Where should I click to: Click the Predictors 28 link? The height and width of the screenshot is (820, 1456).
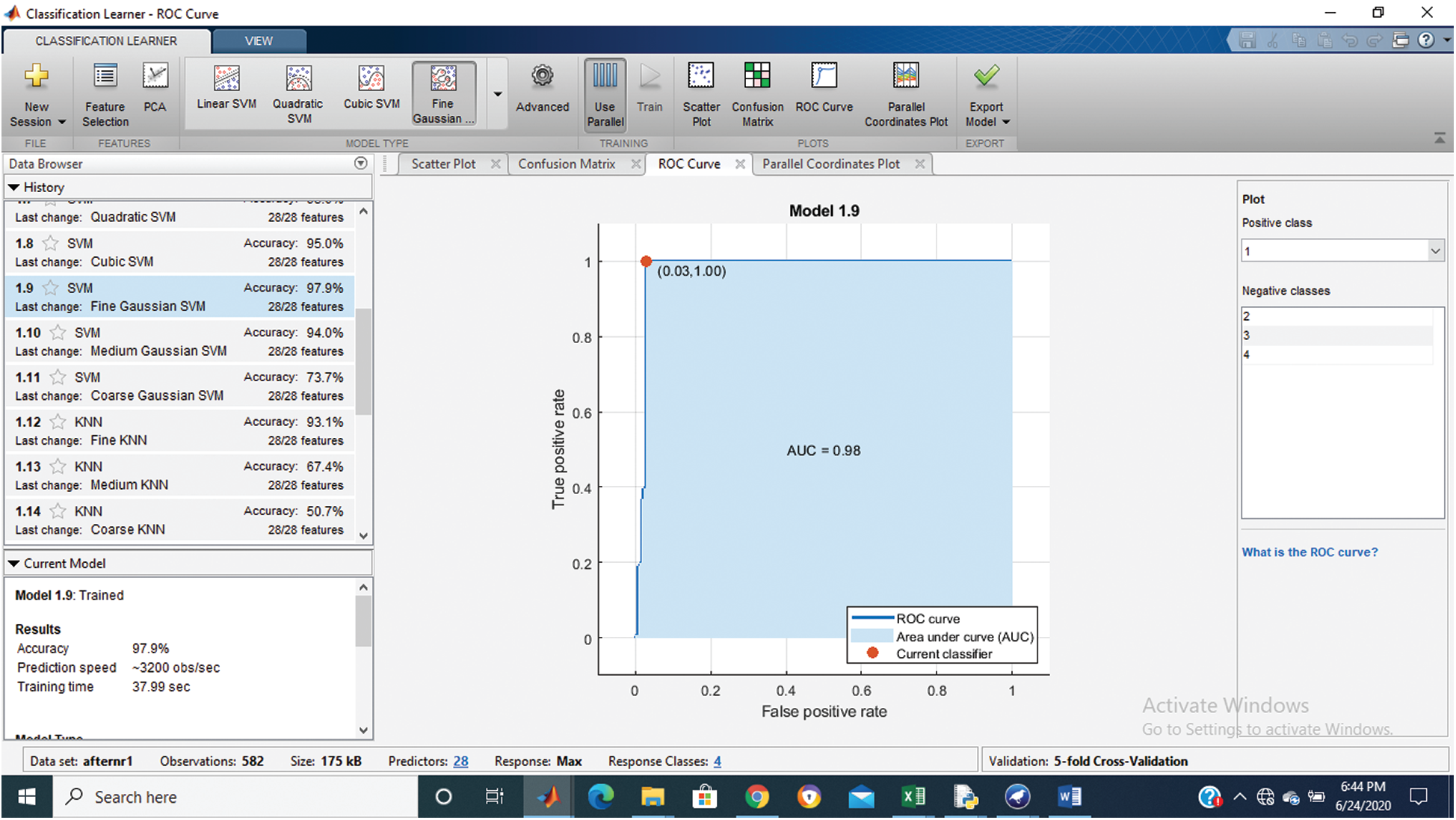click(460, 762)
